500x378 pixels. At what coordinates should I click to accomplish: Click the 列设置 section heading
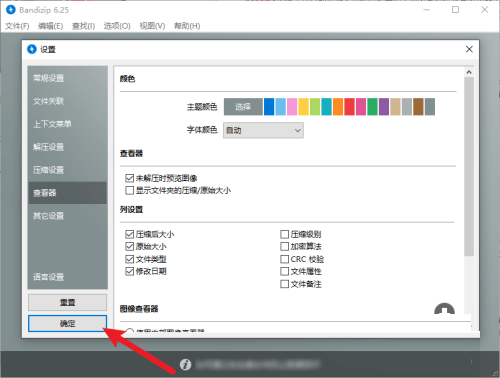[131, 210]
